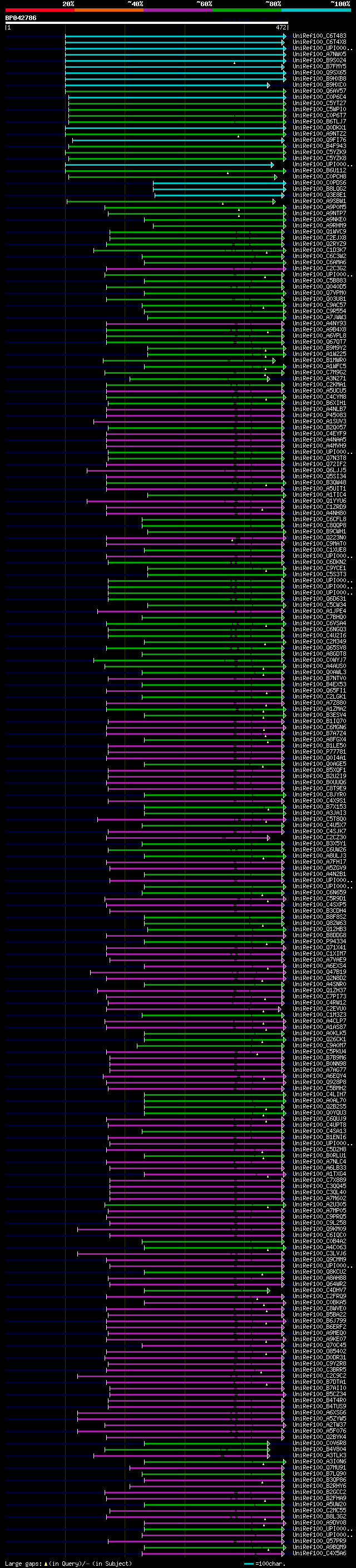Click the red 20% identity legend segment

[x=39, y=10]
